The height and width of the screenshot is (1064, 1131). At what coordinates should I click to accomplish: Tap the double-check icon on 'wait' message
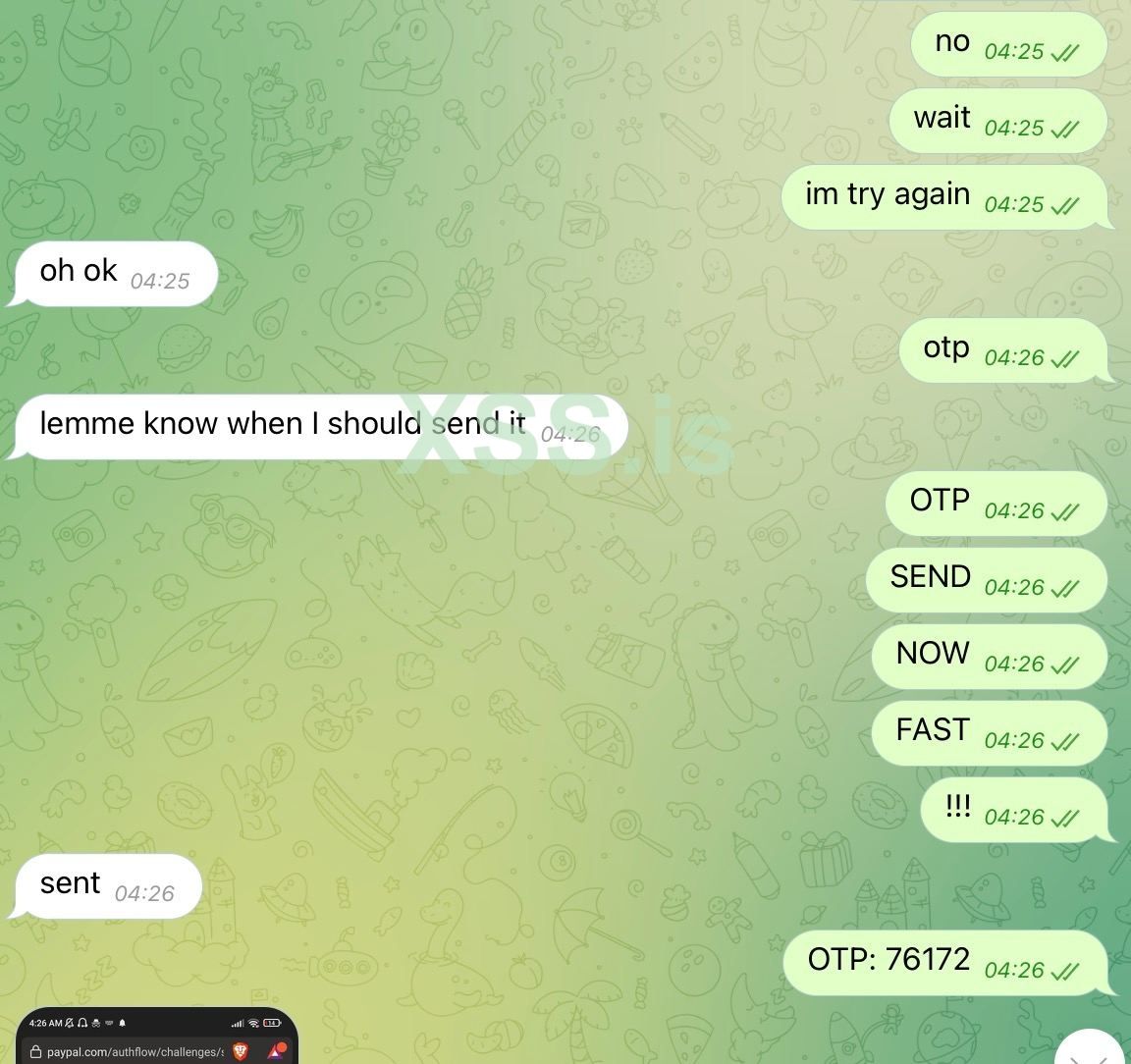click(1064, 130)
